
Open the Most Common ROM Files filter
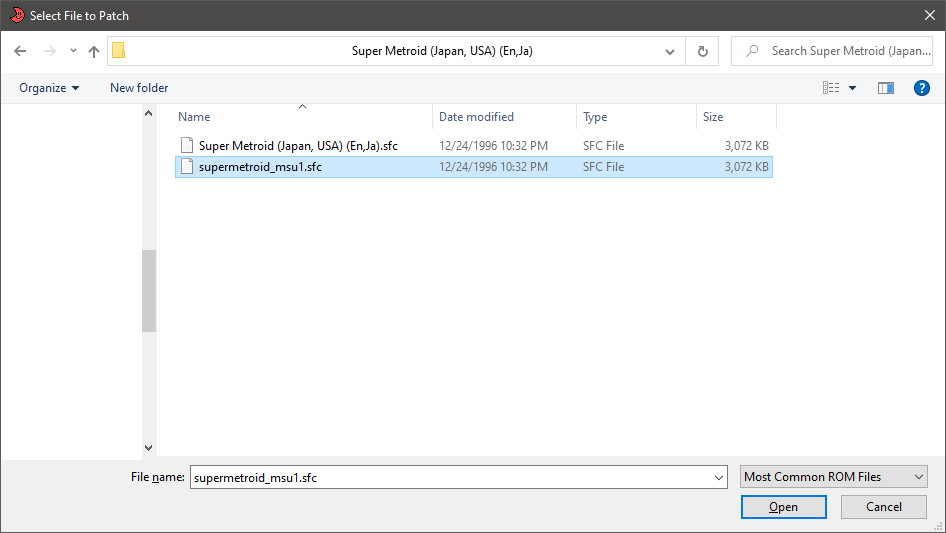(834, 477)
